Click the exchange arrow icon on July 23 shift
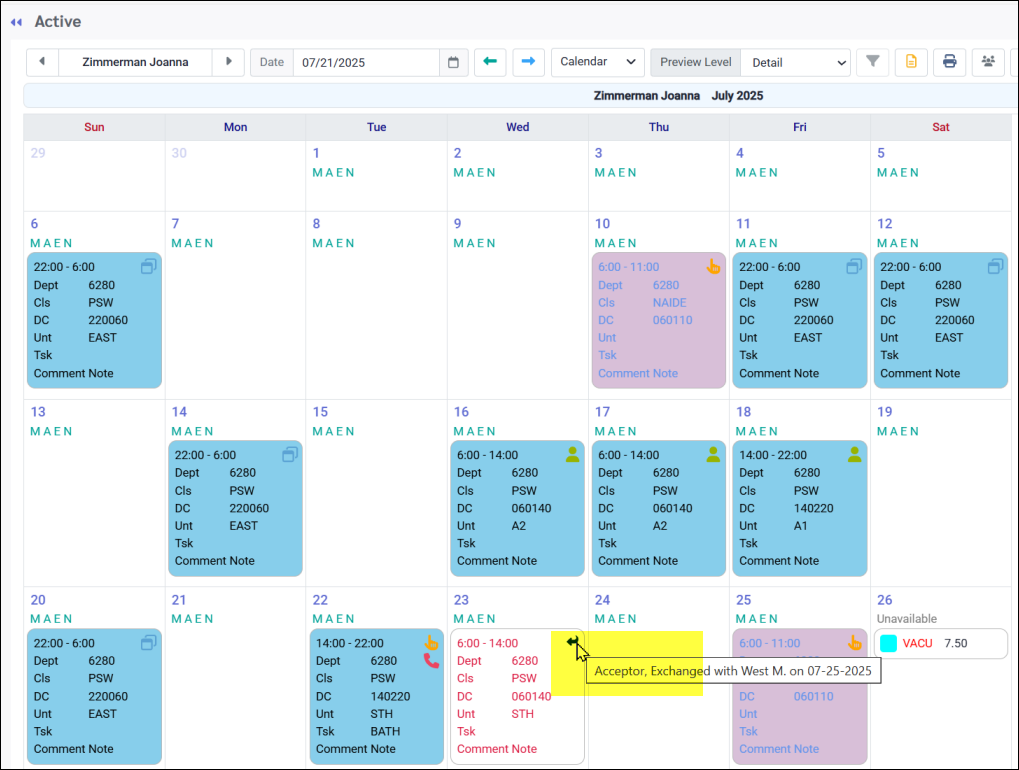 (572, 642)
